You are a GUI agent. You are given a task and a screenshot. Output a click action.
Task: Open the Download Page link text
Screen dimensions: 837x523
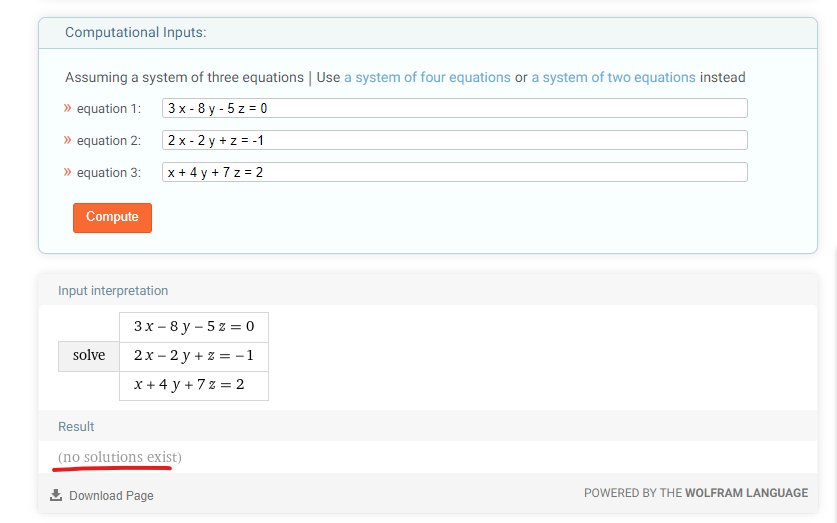[111, 496]
